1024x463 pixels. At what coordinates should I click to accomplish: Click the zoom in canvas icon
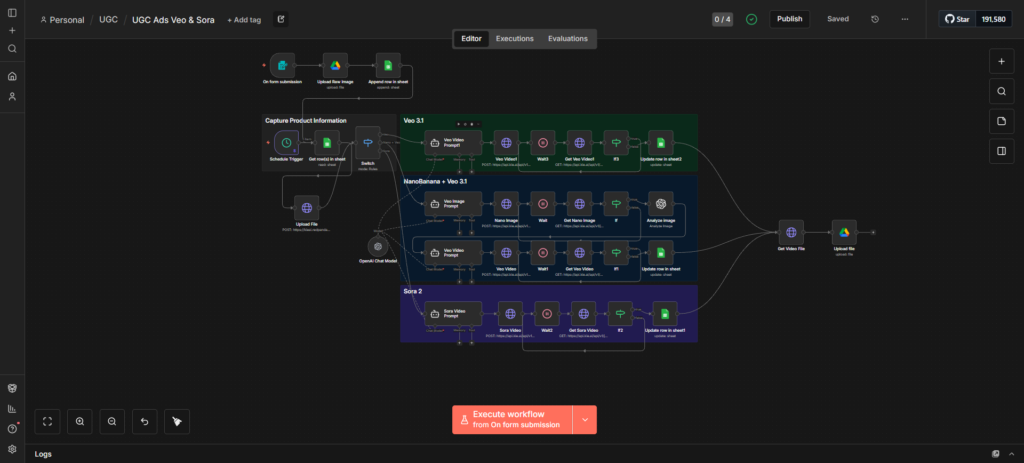pos(80,422)
